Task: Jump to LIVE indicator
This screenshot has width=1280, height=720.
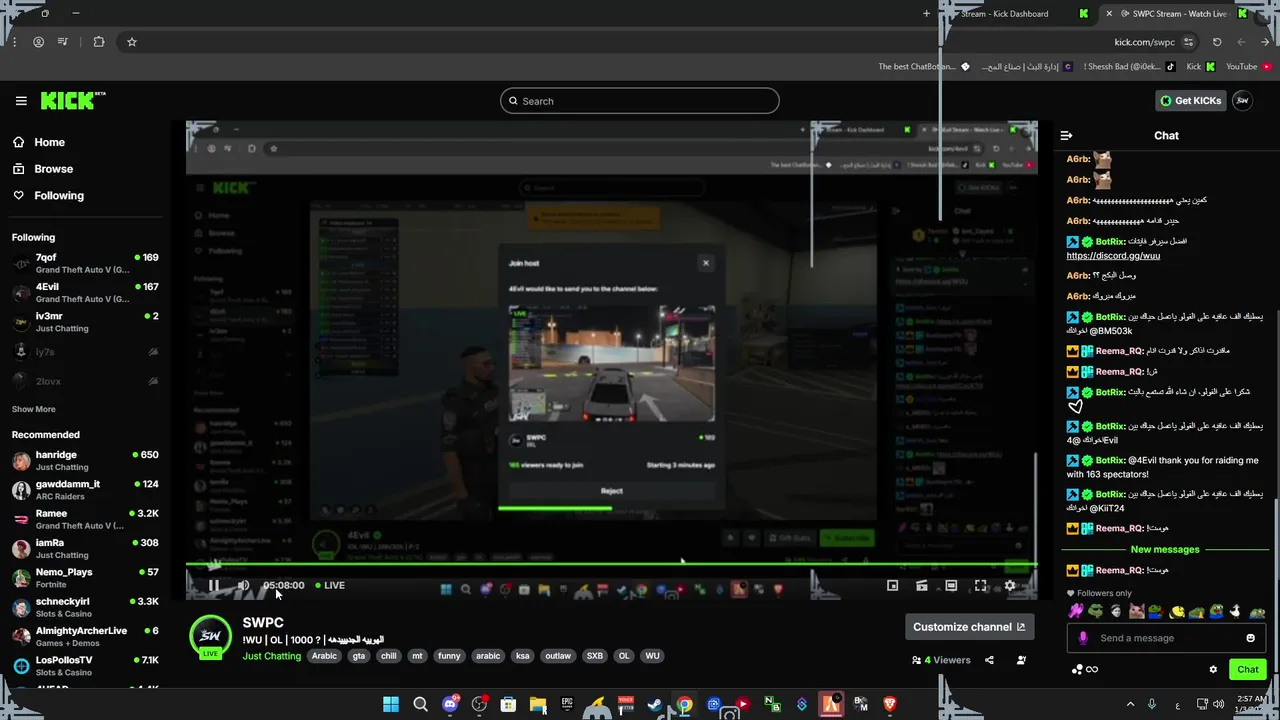Action: (x=330, y=586)
